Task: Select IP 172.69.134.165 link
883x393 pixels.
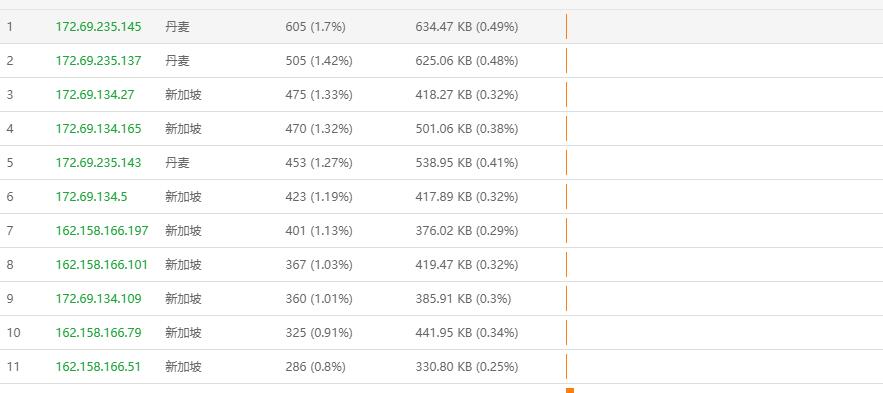Action: tap(99, 128)
